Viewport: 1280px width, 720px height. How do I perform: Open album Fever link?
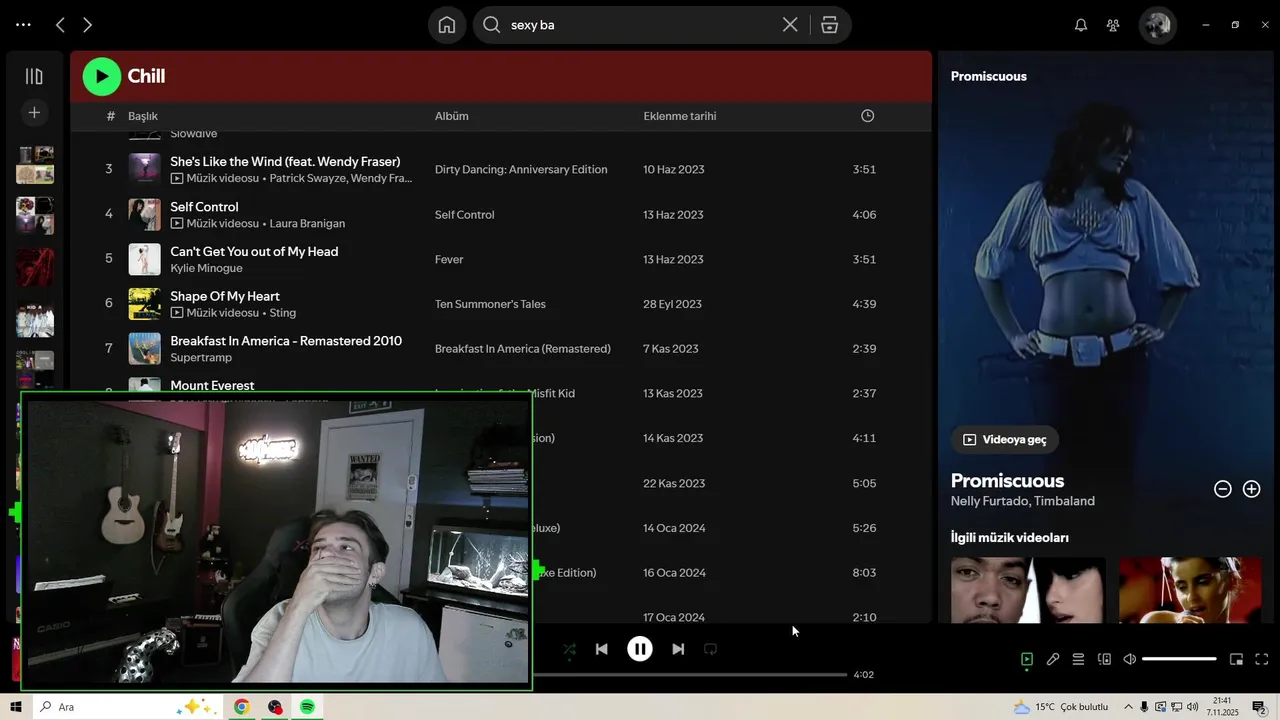pyautogui.click(x=449, y=260)
